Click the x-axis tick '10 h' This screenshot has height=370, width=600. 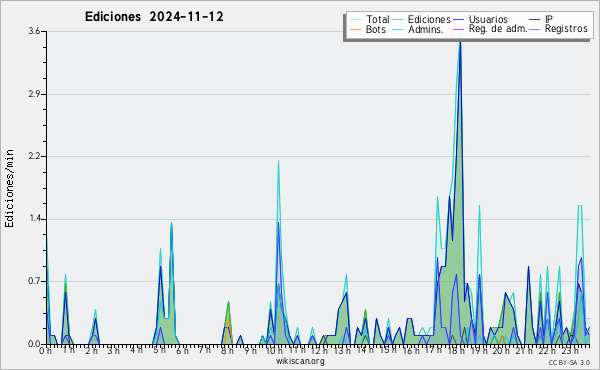[x=274, y=351]
